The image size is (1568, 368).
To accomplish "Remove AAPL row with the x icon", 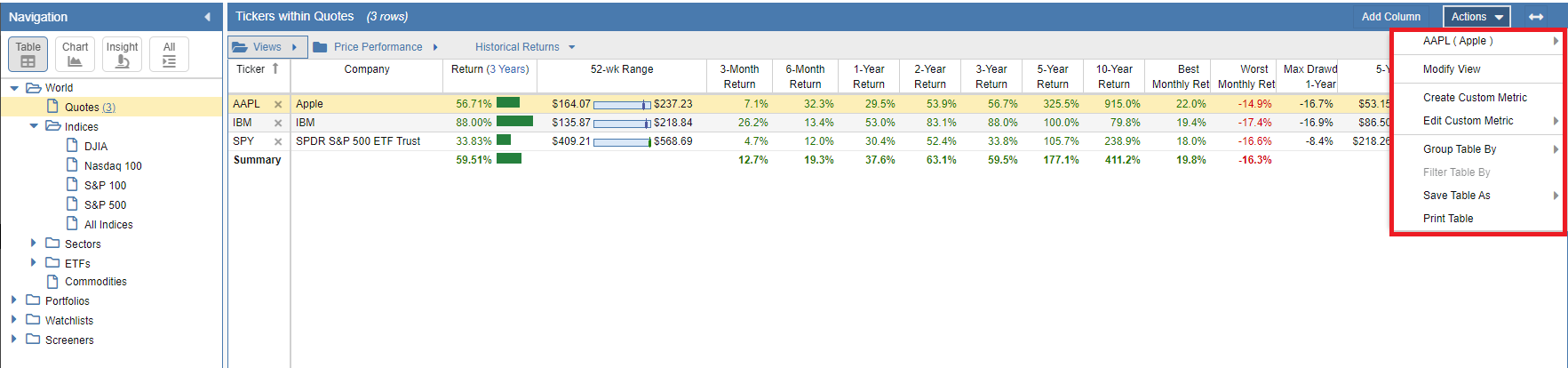I will point(278,104).
